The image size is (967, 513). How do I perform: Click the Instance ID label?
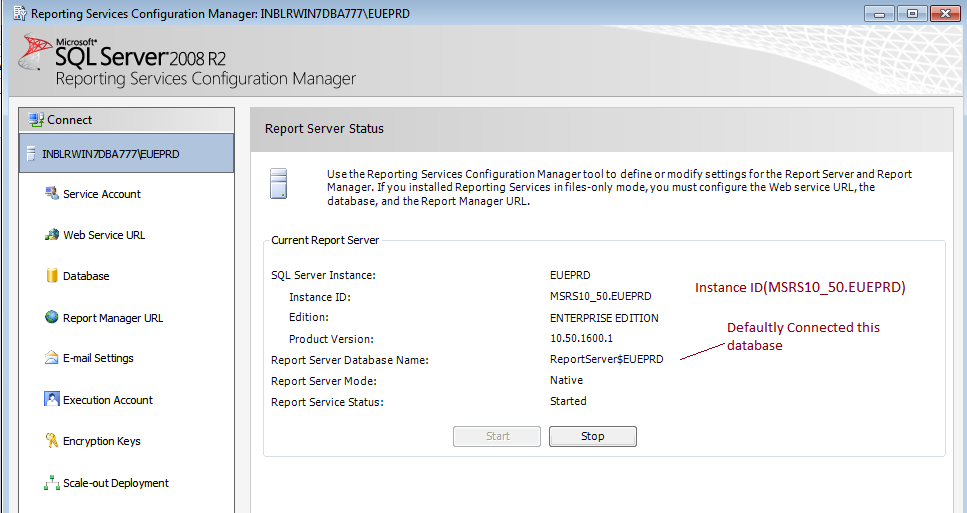319,297
